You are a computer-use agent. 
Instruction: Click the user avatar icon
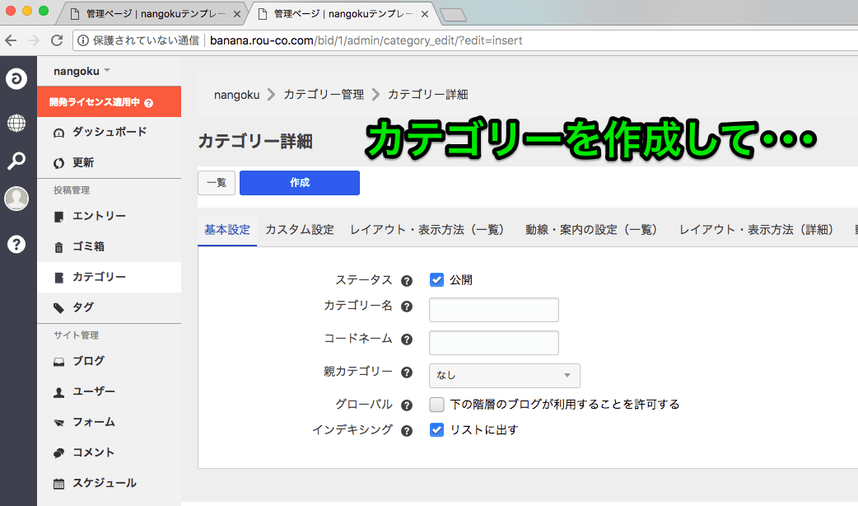pyautogui.click(x=17, y=199)
